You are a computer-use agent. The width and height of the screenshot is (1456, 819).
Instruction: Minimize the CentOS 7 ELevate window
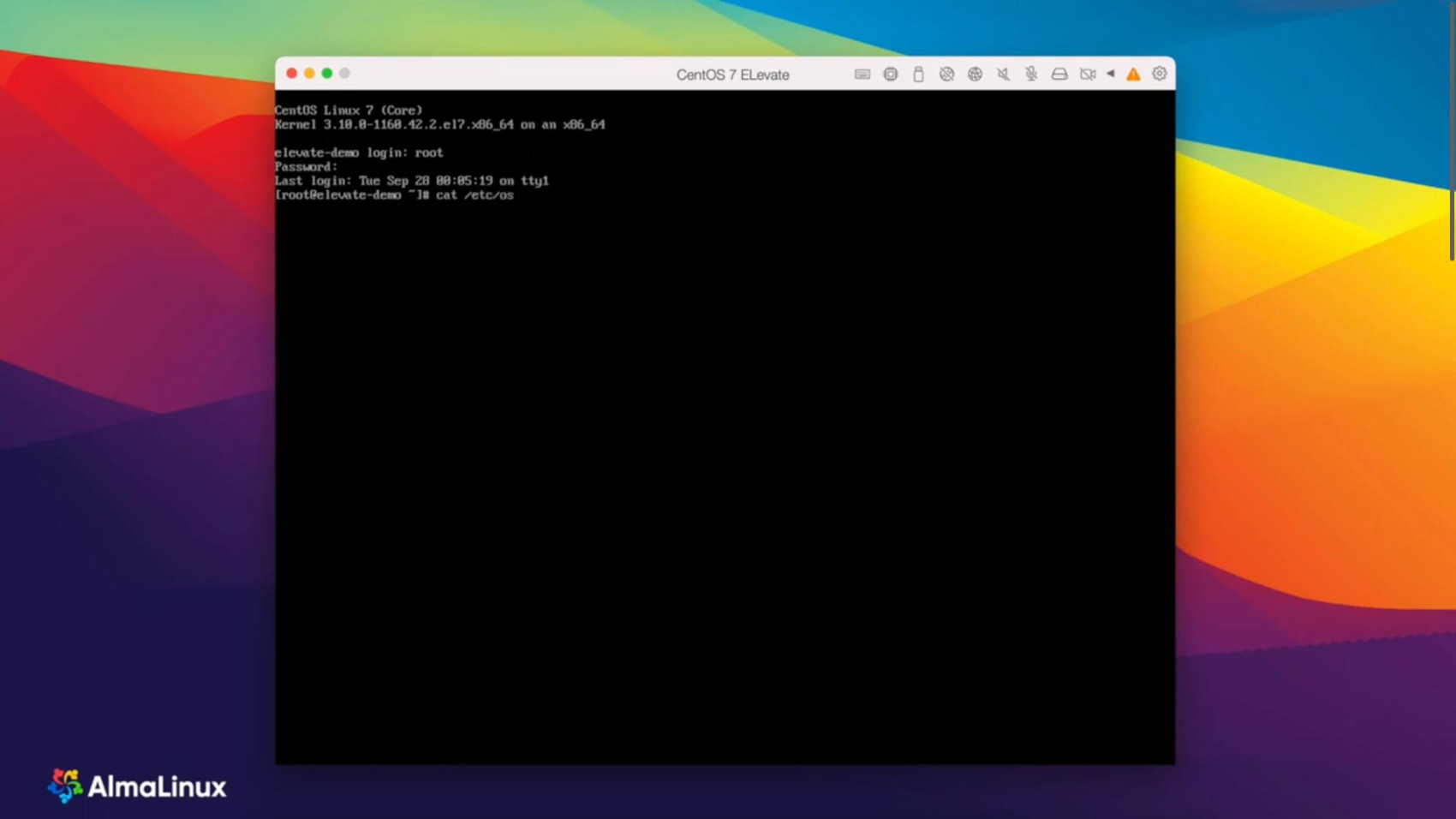click(309, 74)
